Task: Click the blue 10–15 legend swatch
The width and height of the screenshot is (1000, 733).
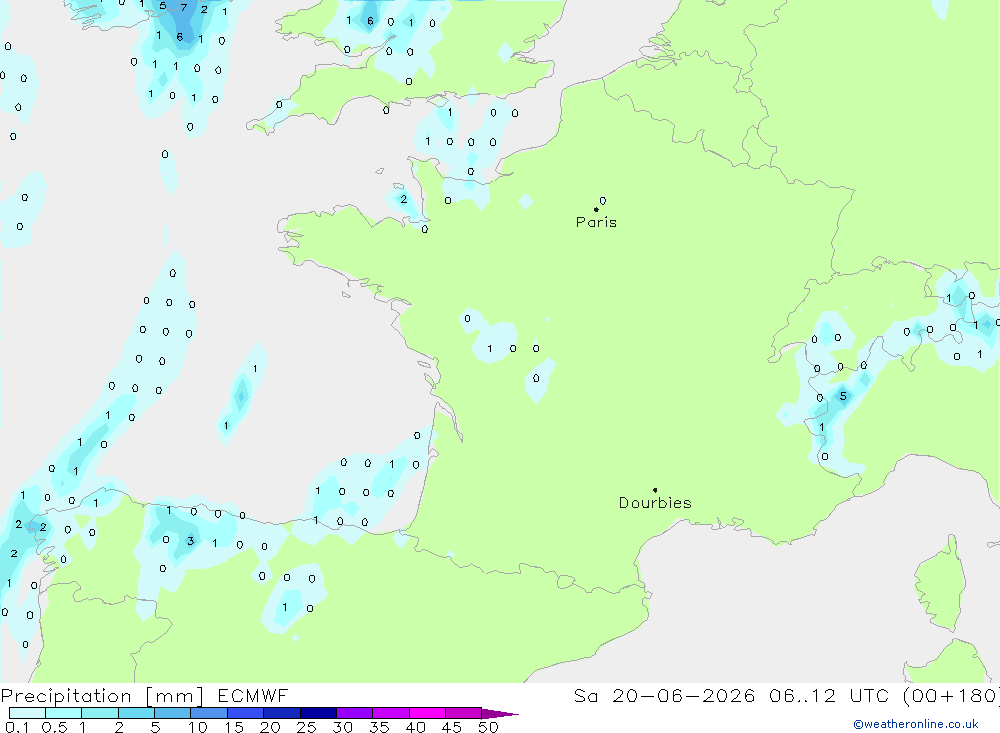Action: click(x=209, y=713)
